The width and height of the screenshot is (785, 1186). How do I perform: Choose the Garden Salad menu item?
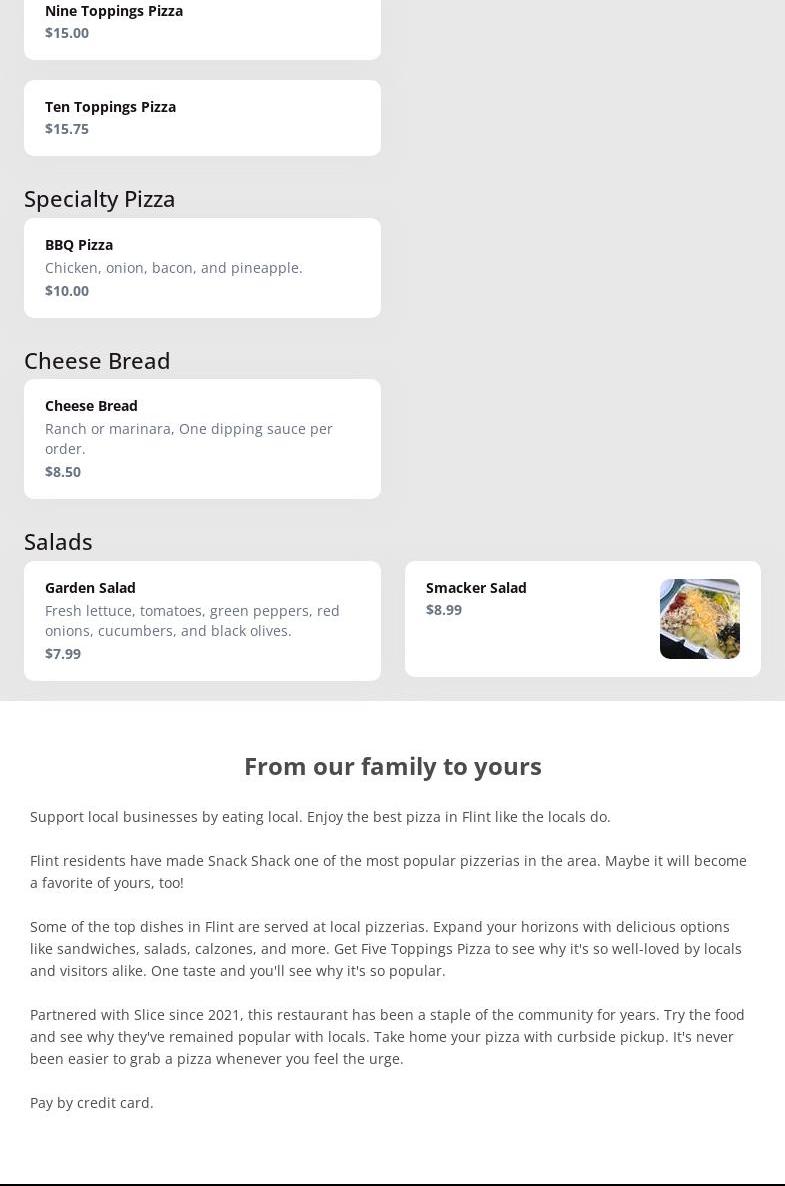pyautogui.click(x=90, y=588)
